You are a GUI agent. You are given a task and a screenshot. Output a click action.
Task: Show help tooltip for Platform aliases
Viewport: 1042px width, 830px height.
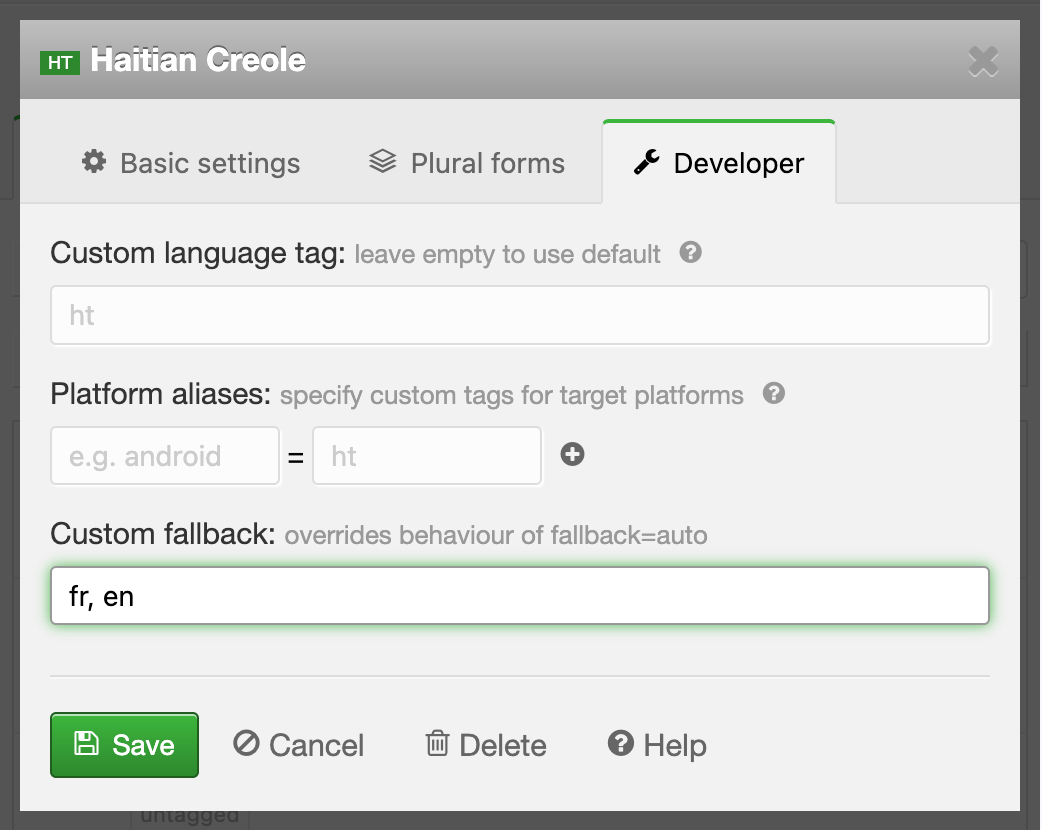point(773,394)
